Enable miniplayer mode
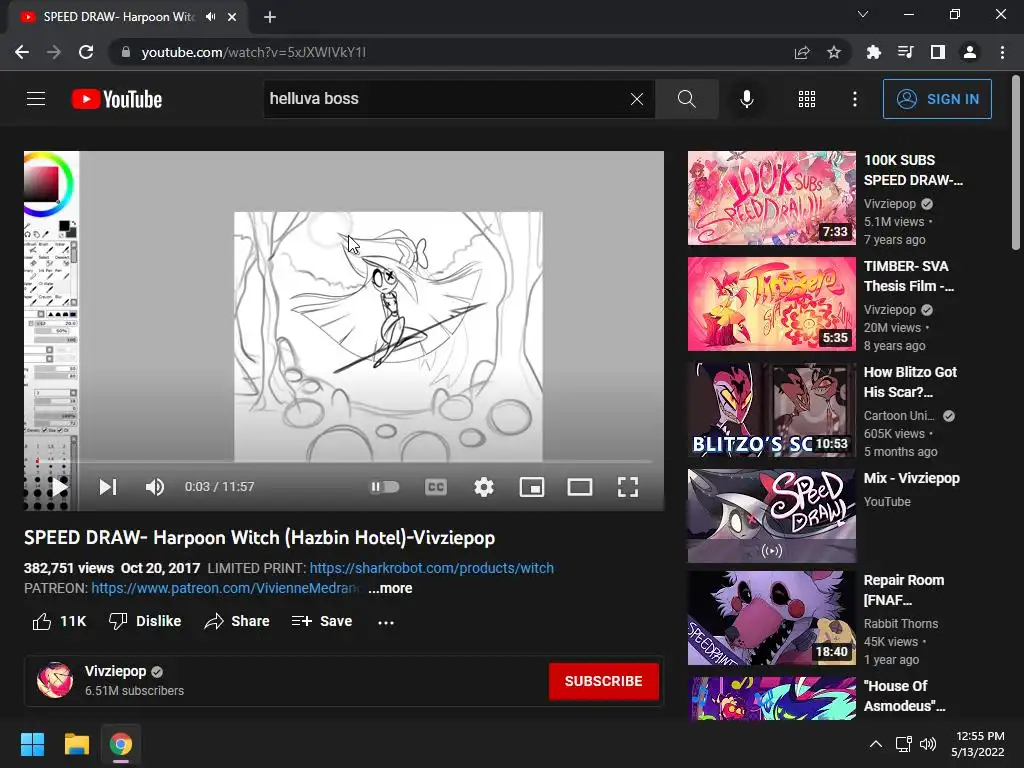Image resolution: width=1024 pixels, height=768 pixels. point(532,487)
